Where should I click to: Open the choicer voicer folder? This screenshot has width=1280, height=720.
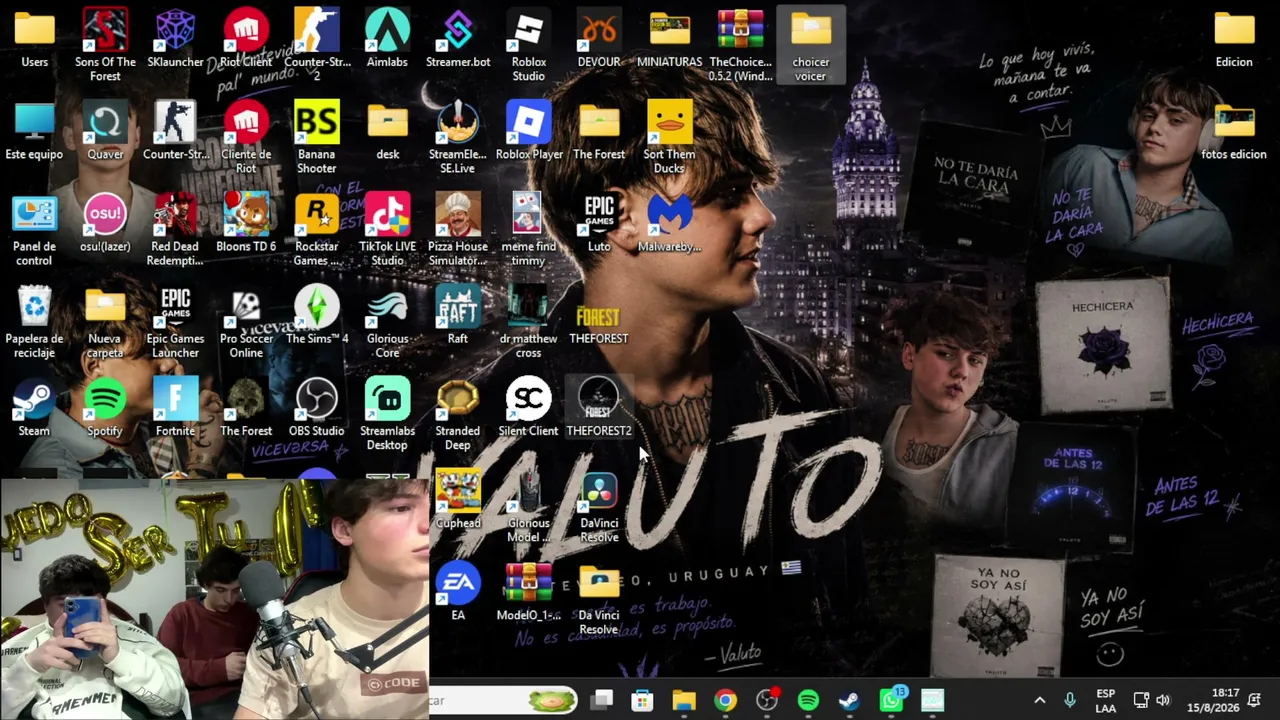coord(811,45)
